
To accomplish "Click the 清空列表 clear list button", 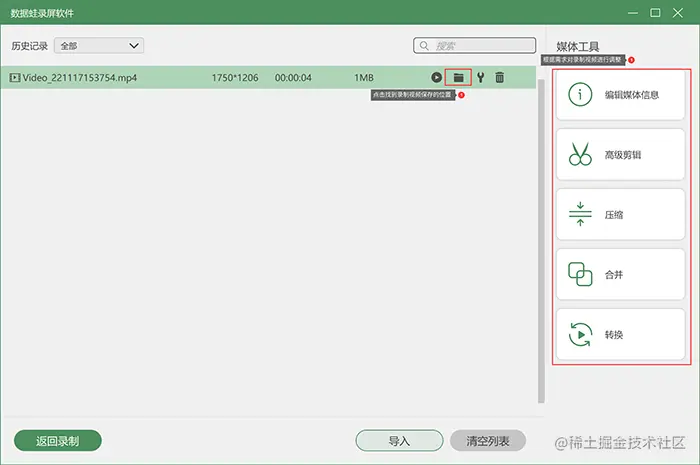I will tap(488, 441).
